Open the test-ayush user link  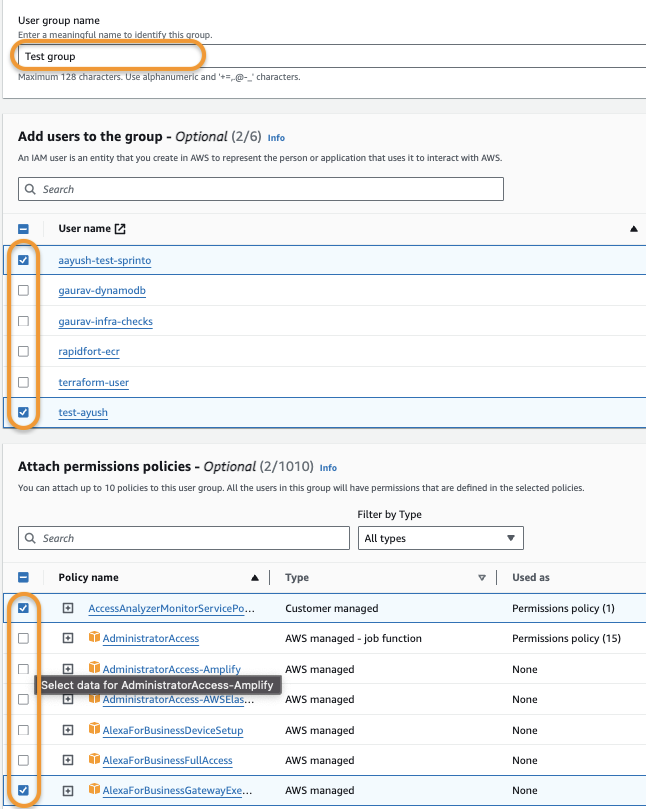click(x=83, y=412)
